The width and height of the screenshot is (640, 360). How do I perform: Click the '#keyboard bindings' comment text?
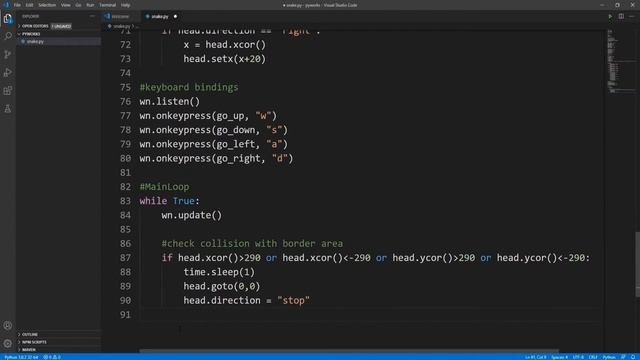[189, 87]
